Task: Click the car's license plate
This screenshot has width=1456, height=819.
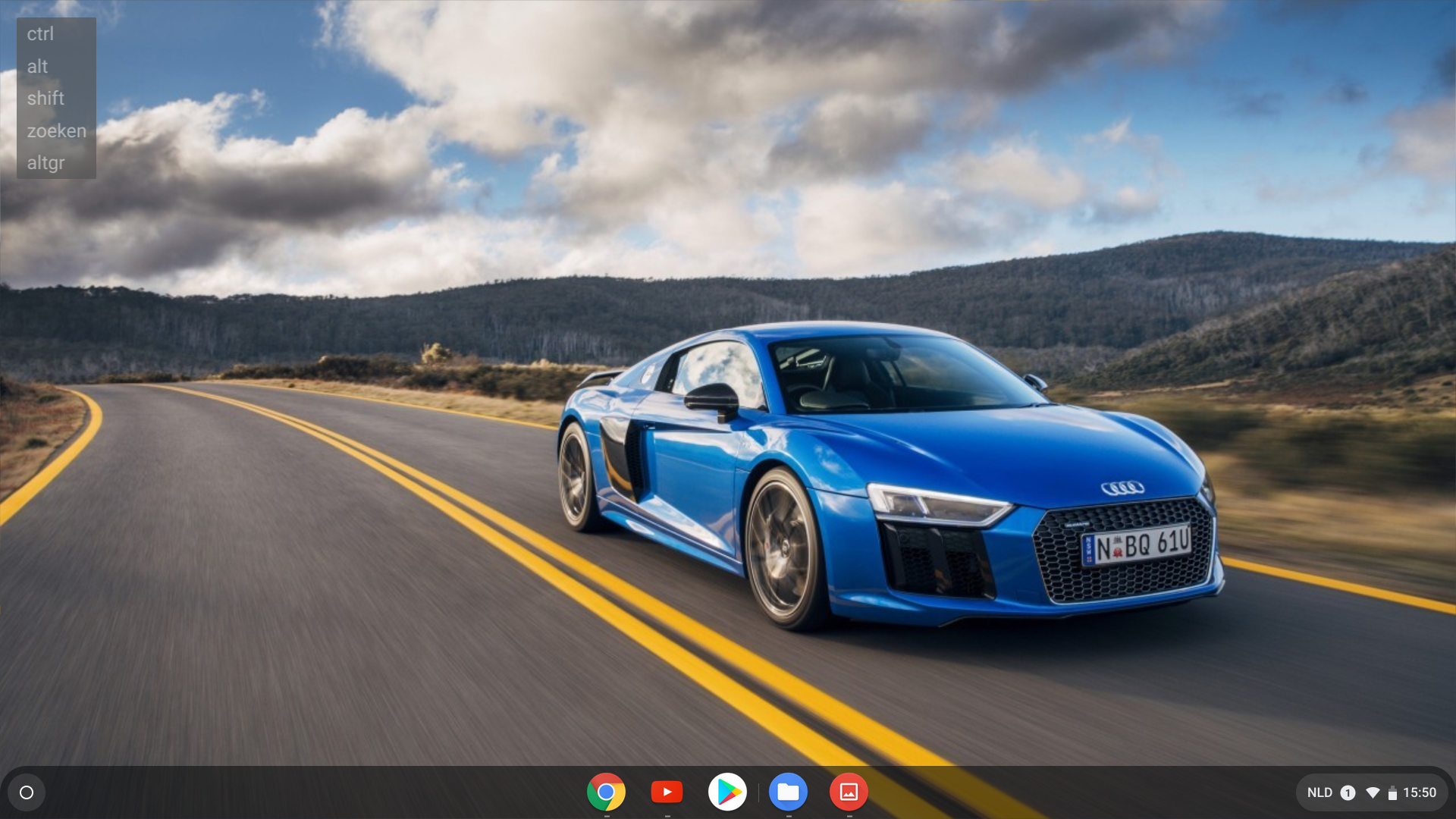Action: point(1135,545)
